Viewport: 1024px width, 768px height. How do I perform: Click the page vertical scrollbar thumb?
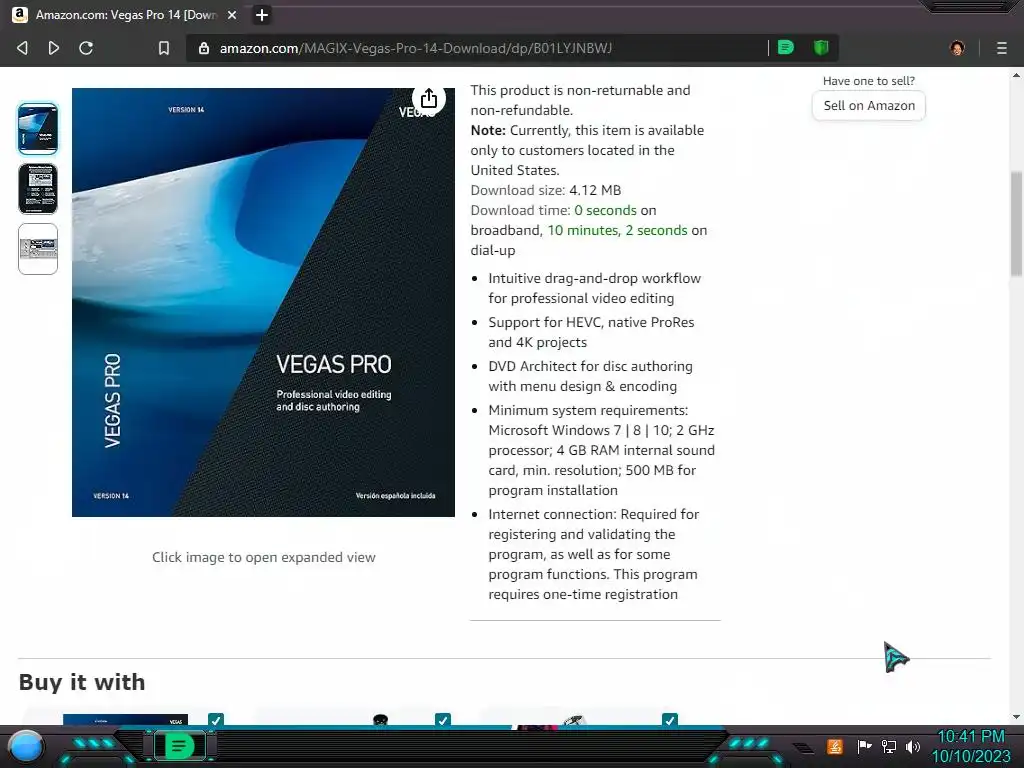point(1016,223)
